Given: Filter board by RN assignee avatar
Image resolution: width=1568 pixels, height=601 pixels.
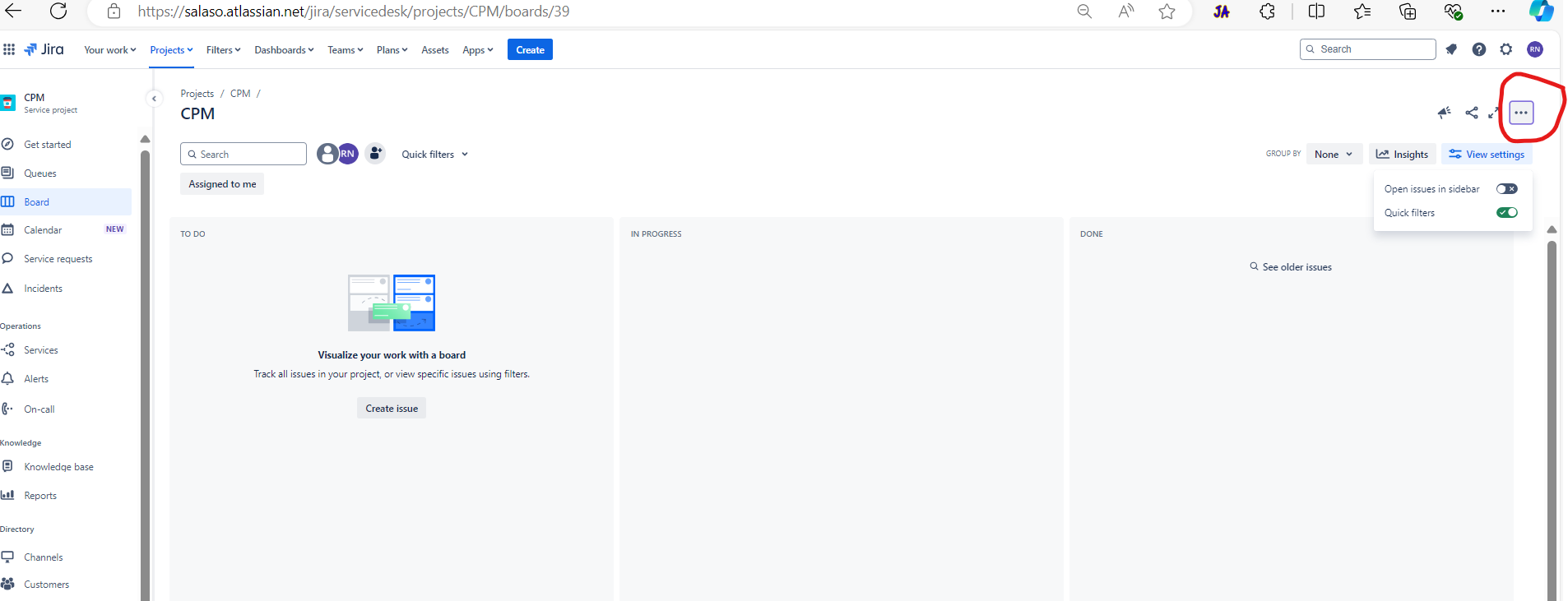Looking at the screenshot, I should click(348, 154).
